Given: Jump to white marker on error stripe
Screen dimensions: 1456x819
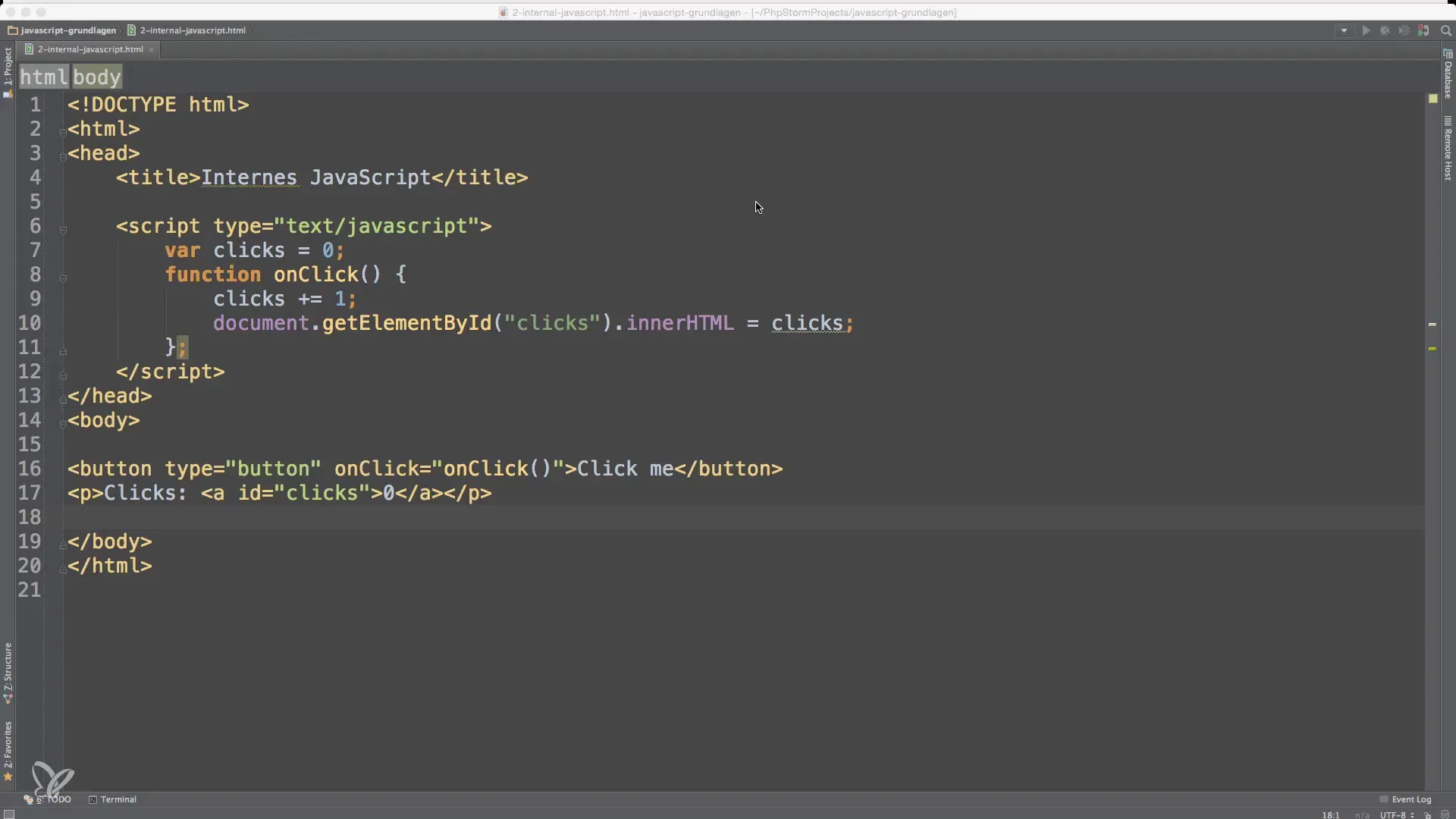Looking at the screenshot, I should [x=1432, y=324].
